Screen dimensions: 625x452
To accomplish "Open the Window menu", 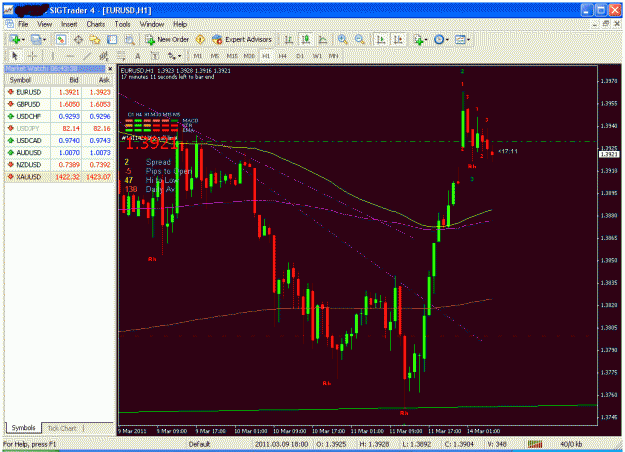I will (152, 24).
